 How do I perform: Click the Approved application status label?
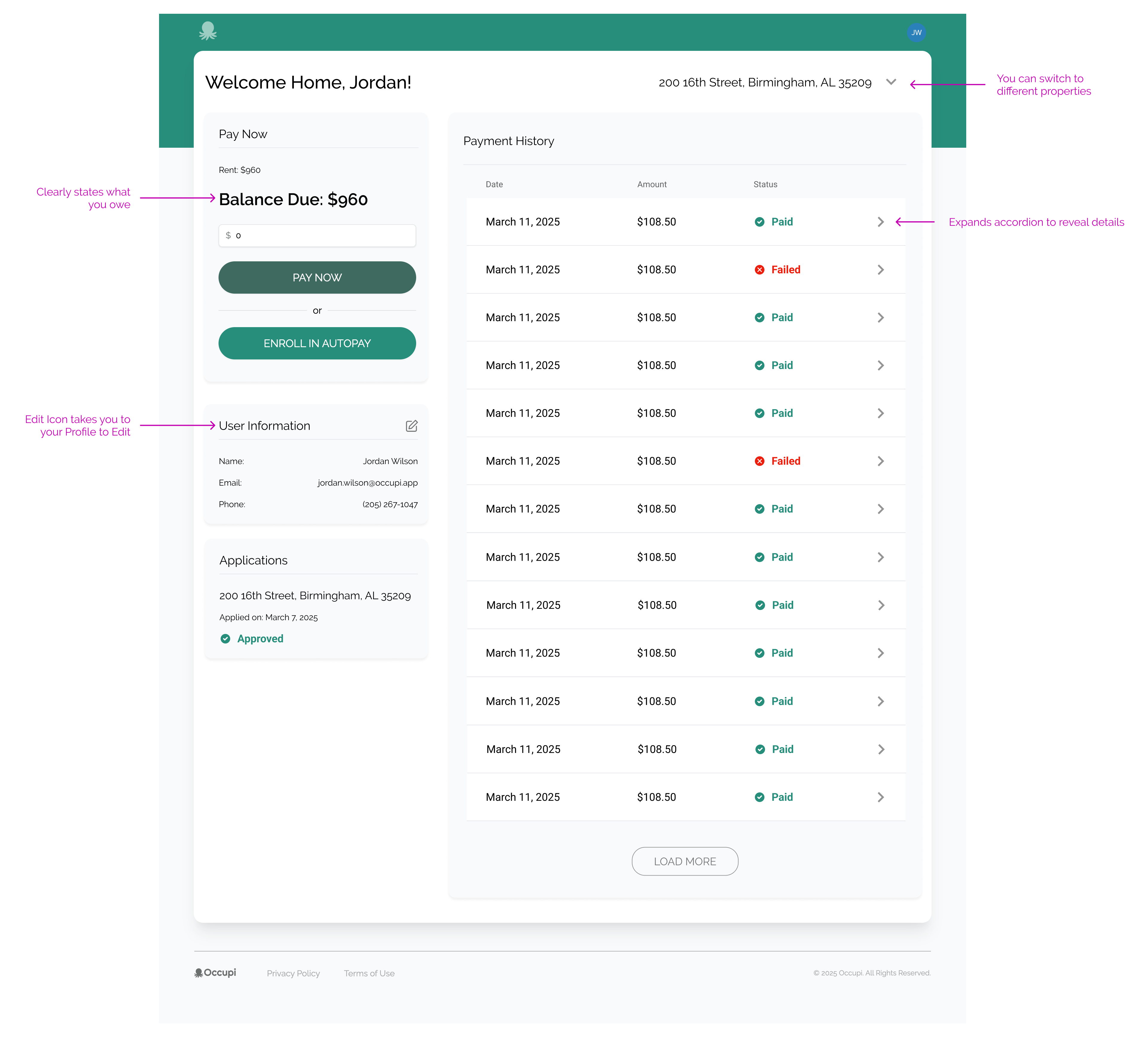[260, 638]
